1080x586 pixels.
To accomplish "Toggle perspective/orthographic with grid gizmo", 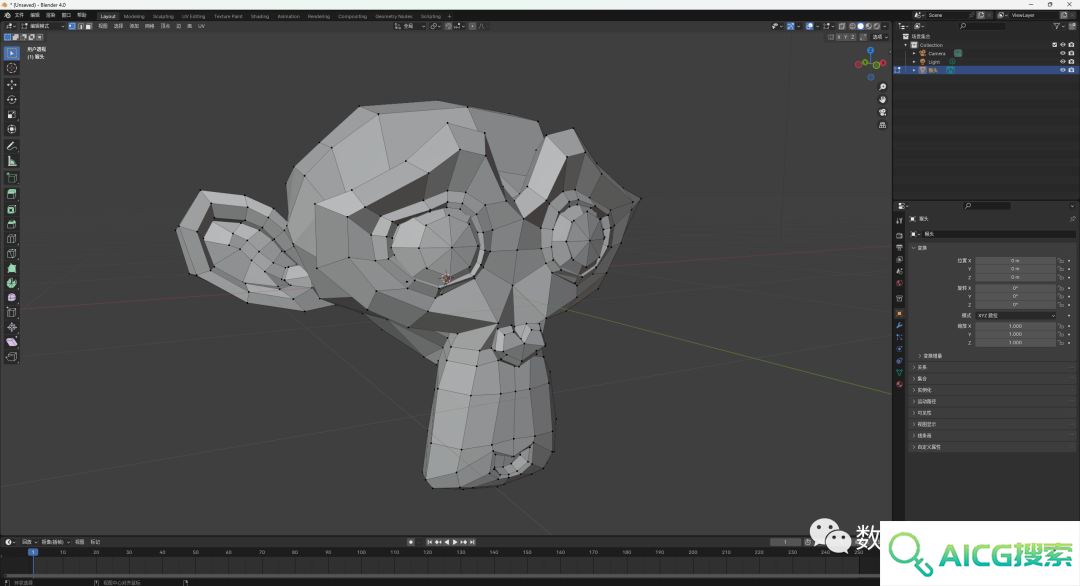I will [x=882, y=125].
